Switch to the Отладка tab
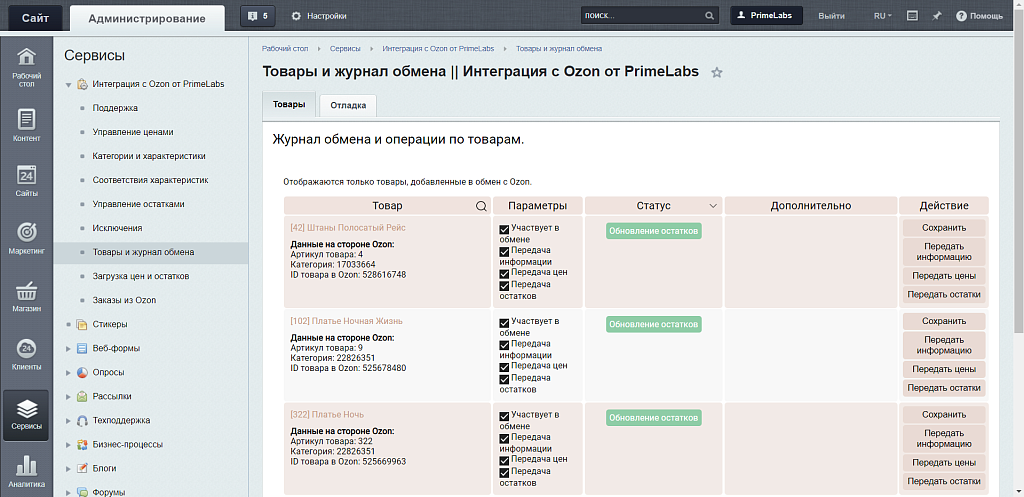Screen dimensions: 1024x497 point(348,106)
